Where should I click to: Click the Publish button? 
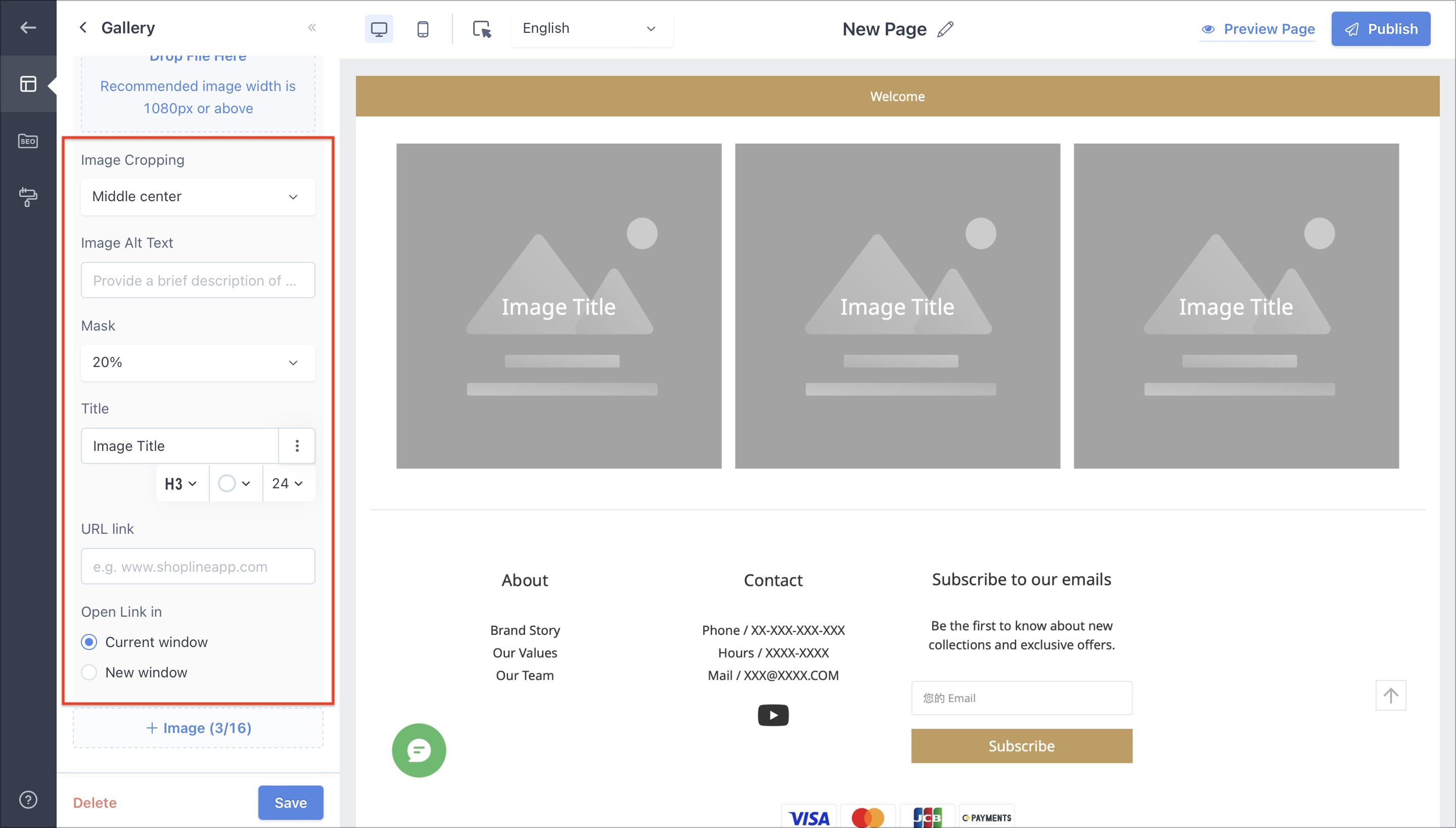(x=1380, y=28)
